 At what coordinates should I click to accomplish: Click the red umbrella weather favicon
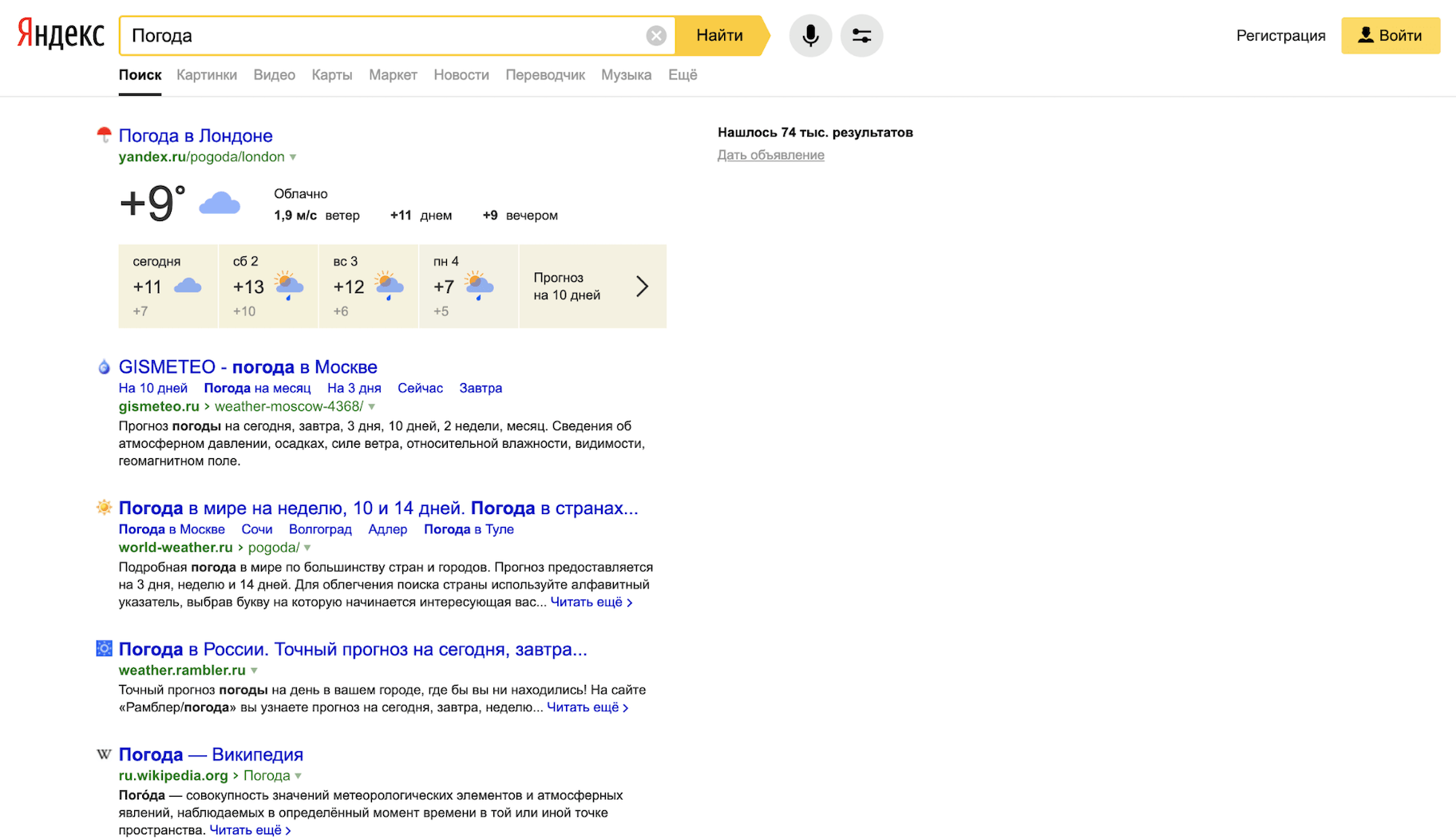104,135
